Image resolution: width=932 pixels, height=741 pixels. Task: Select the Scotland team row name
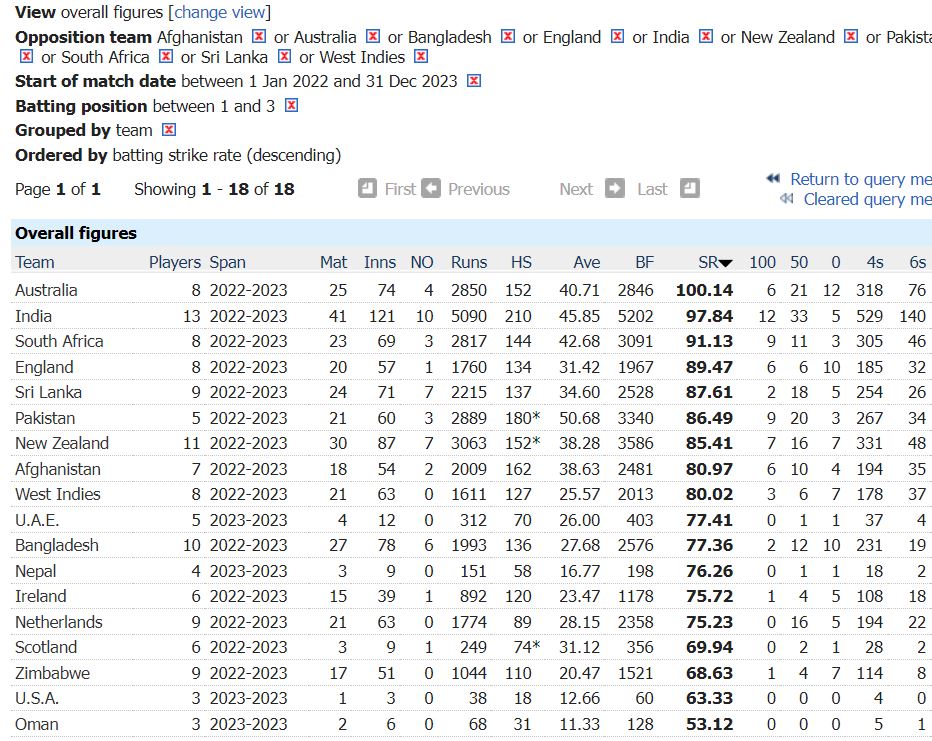tap(46, 647)
